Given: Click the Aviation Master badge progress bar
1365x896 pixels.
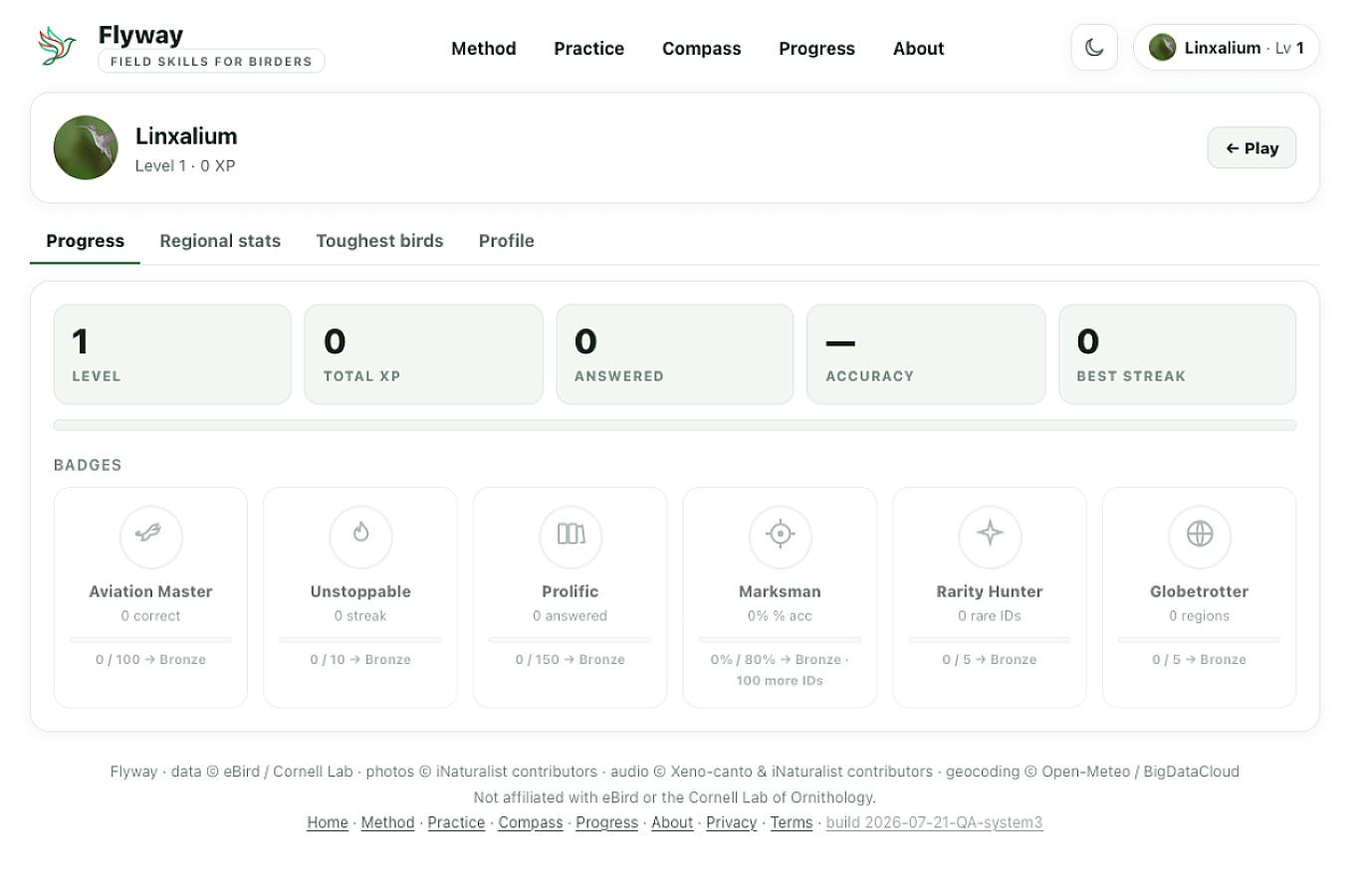Looking at the screenshot, I should click(x=150, y=639).
